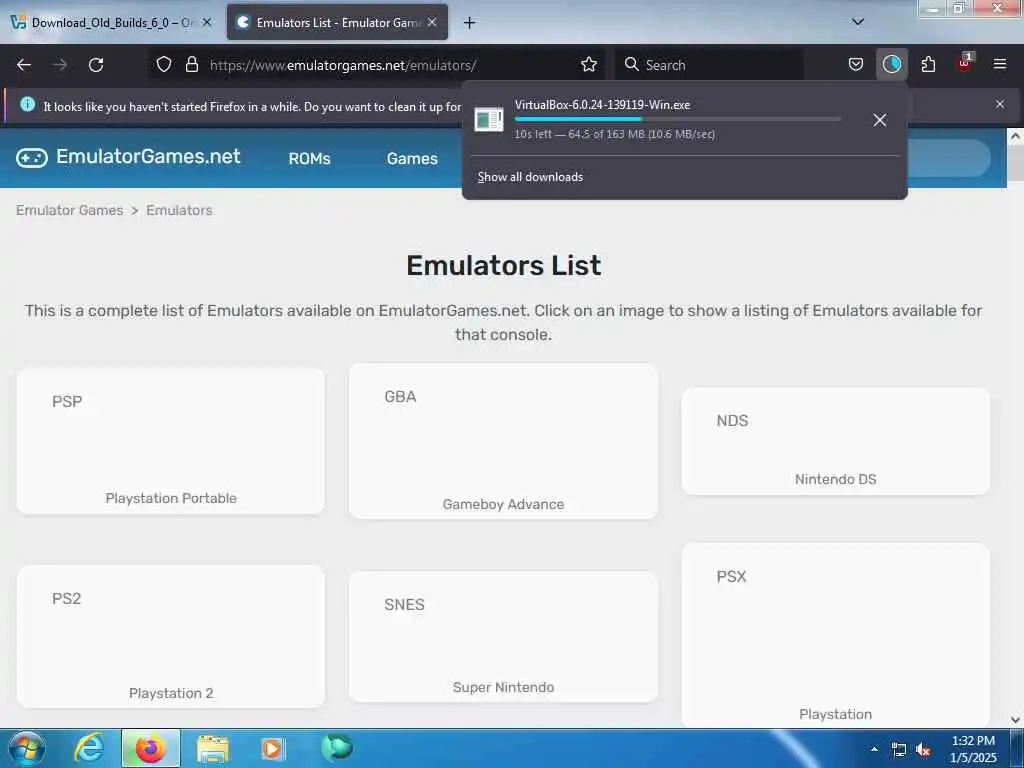Screen dimensions: 1024x768
Task: Expand the list all tabs chevron
Action: coord(857,22)
